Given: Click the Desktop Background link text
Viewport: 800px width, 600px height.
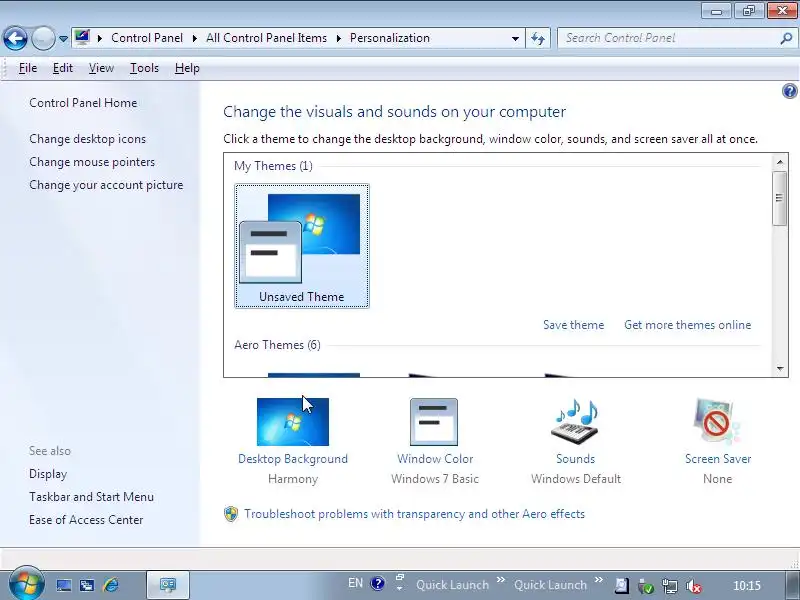Looking at the screenshot, I should point(293,459).
